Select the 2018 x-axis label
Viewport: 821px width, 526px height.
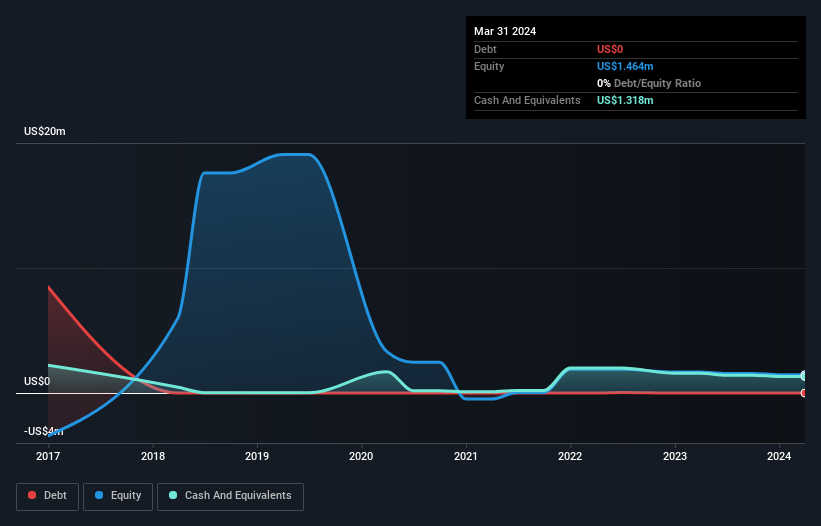coord(153,456)
